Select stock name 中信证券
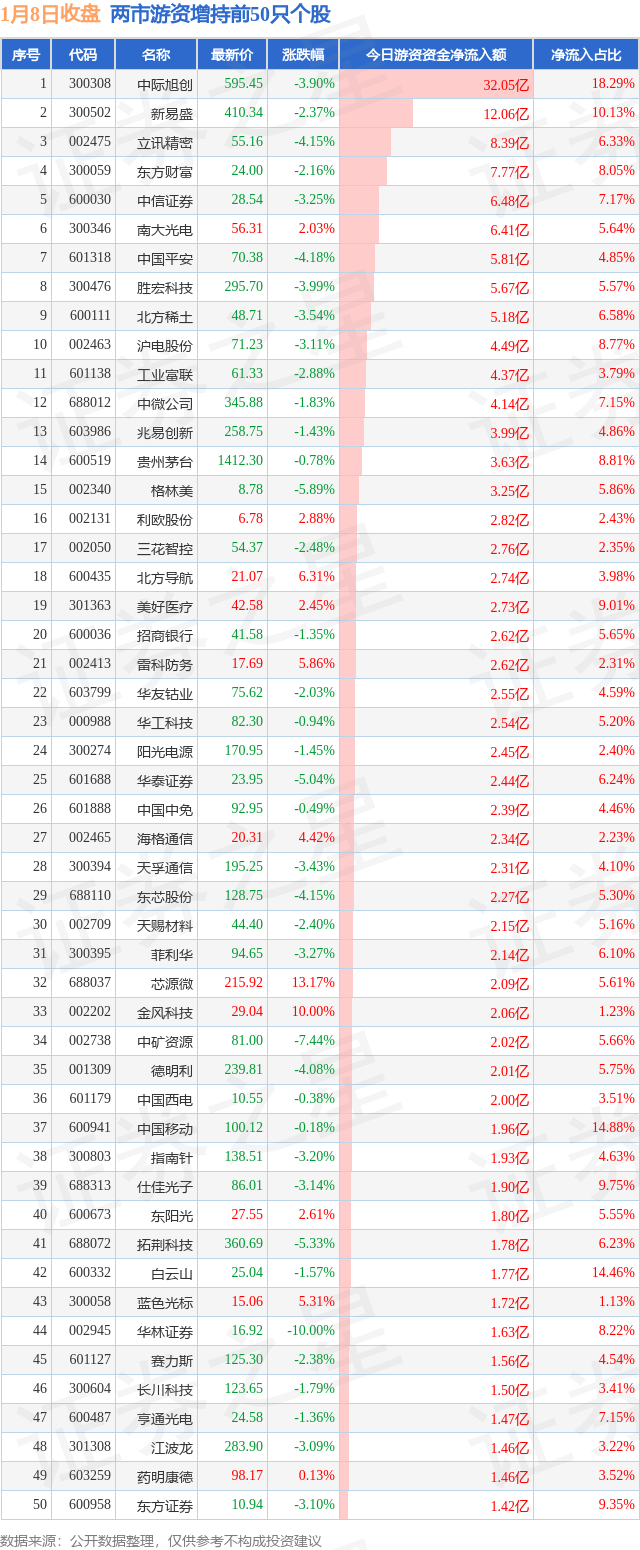 (165, 201)
